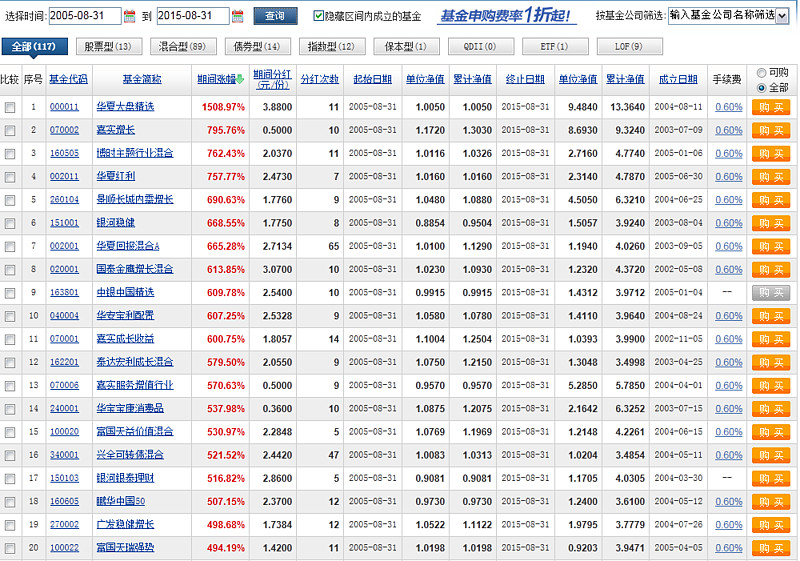Open 嘉实增长 fund link
Screen dimensions: 800x561
point(116,130)
